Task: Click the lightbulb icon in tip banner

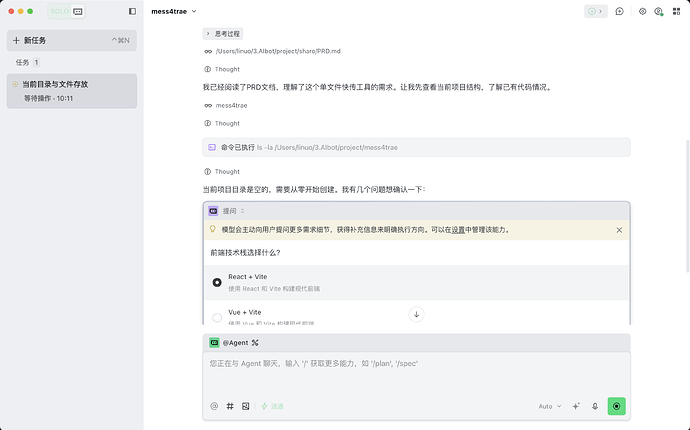Action: (213, 229)
